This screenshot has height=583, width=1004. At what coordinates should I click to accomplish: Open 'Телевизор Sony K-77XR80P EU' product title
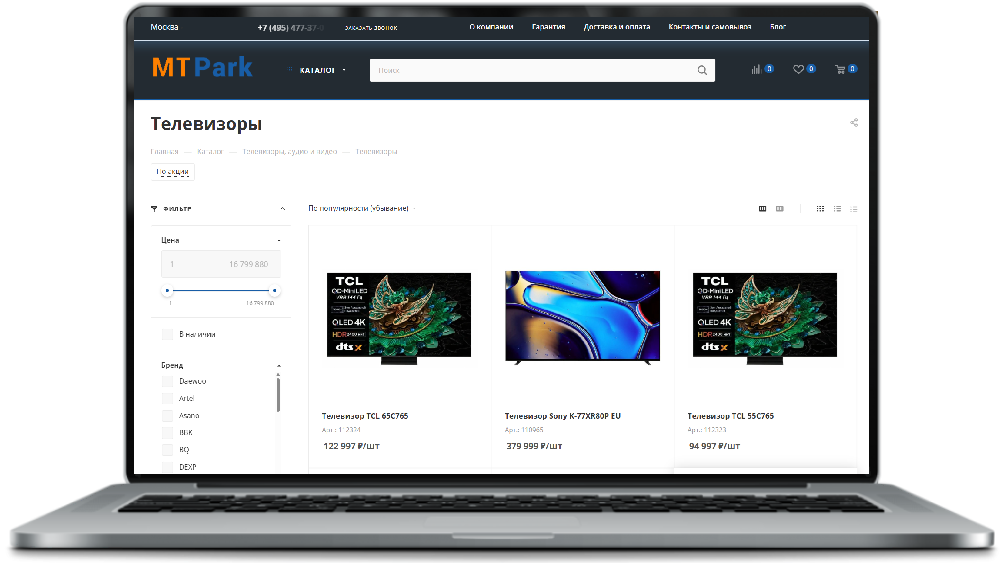tap(562, 416)
